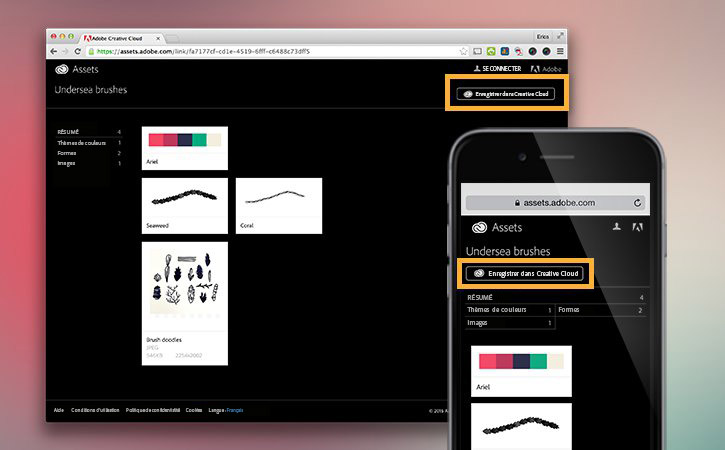Viewport: 725px width, 450px height.
Task: Open the Coral brush thumbnail
Action: [x=279, y=206]
